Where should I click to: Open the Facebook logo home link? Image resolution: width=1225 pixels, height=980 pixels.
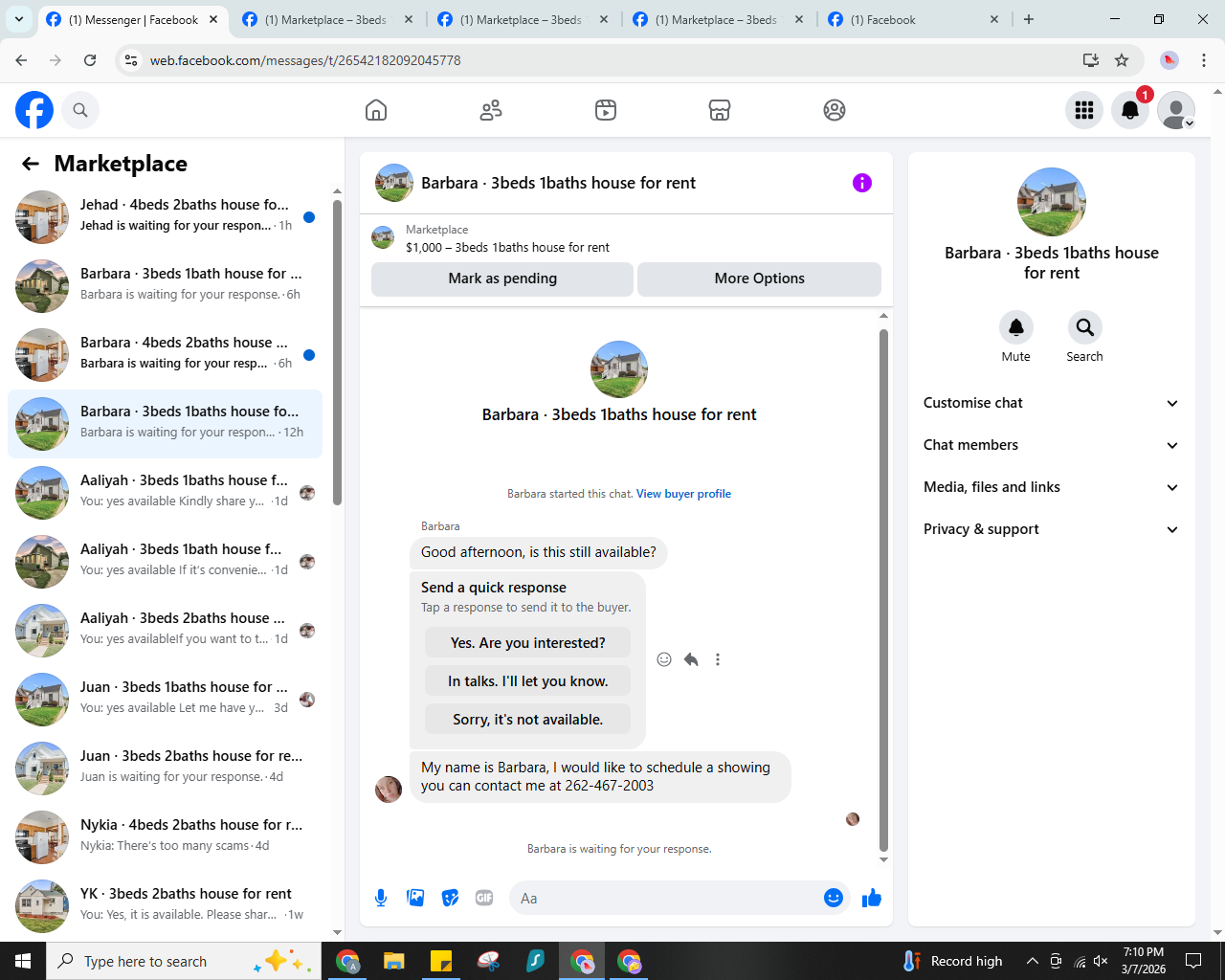(34, 110)
